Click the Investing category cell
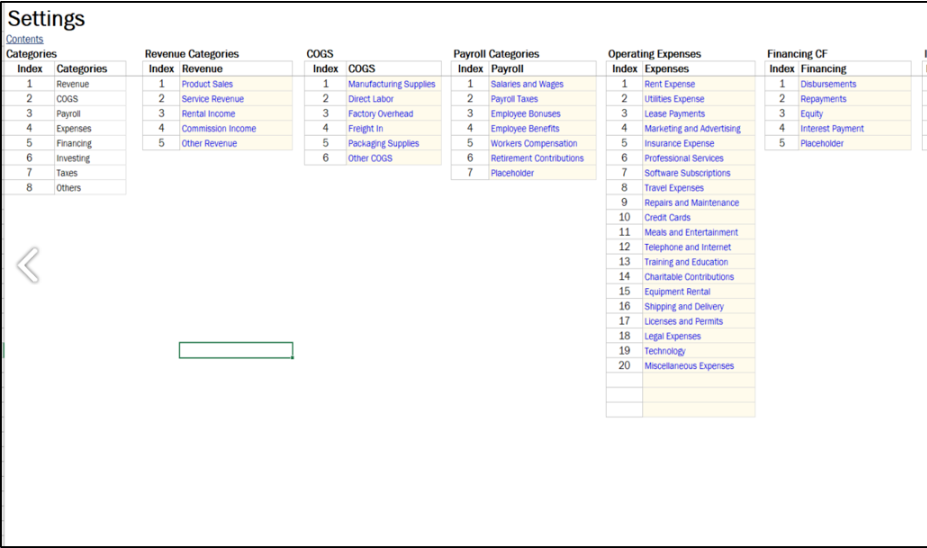 (x=73, y=158)
